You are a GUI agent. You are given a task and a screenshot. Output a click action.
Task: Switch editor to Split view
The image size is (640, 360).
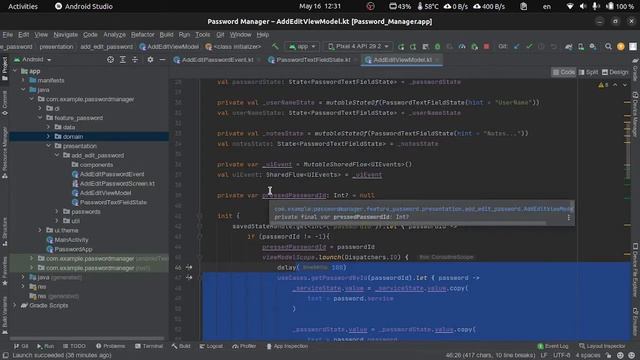588,72
